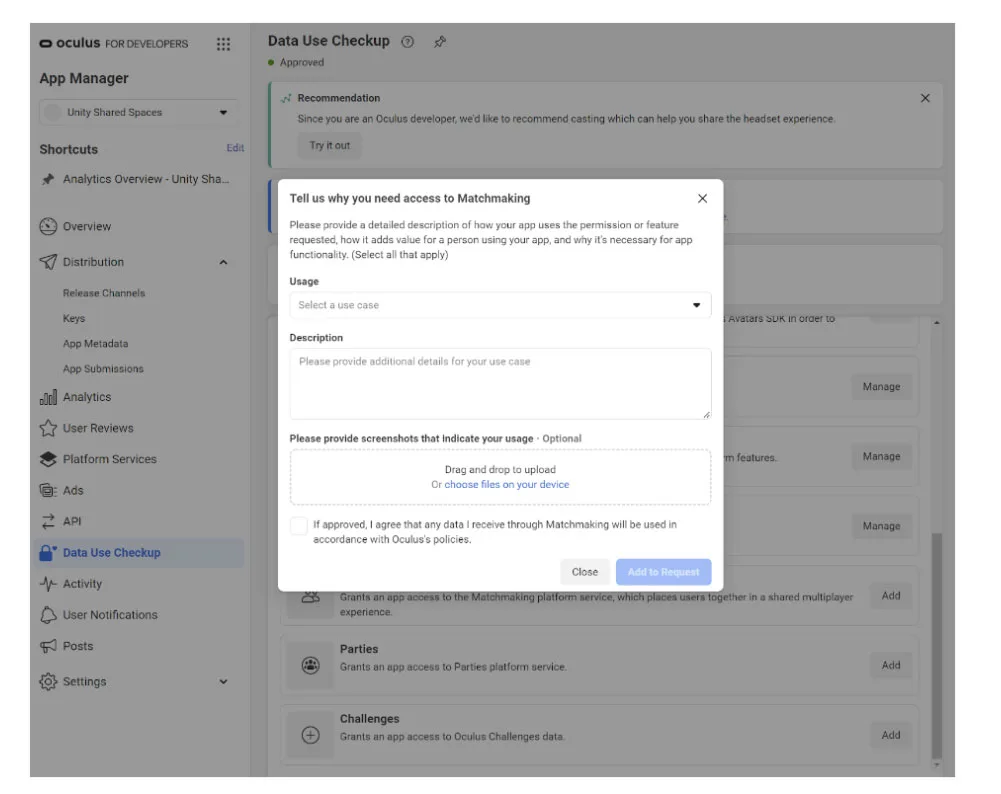Select App Submissions under Distribution

(x=103, y=369)
